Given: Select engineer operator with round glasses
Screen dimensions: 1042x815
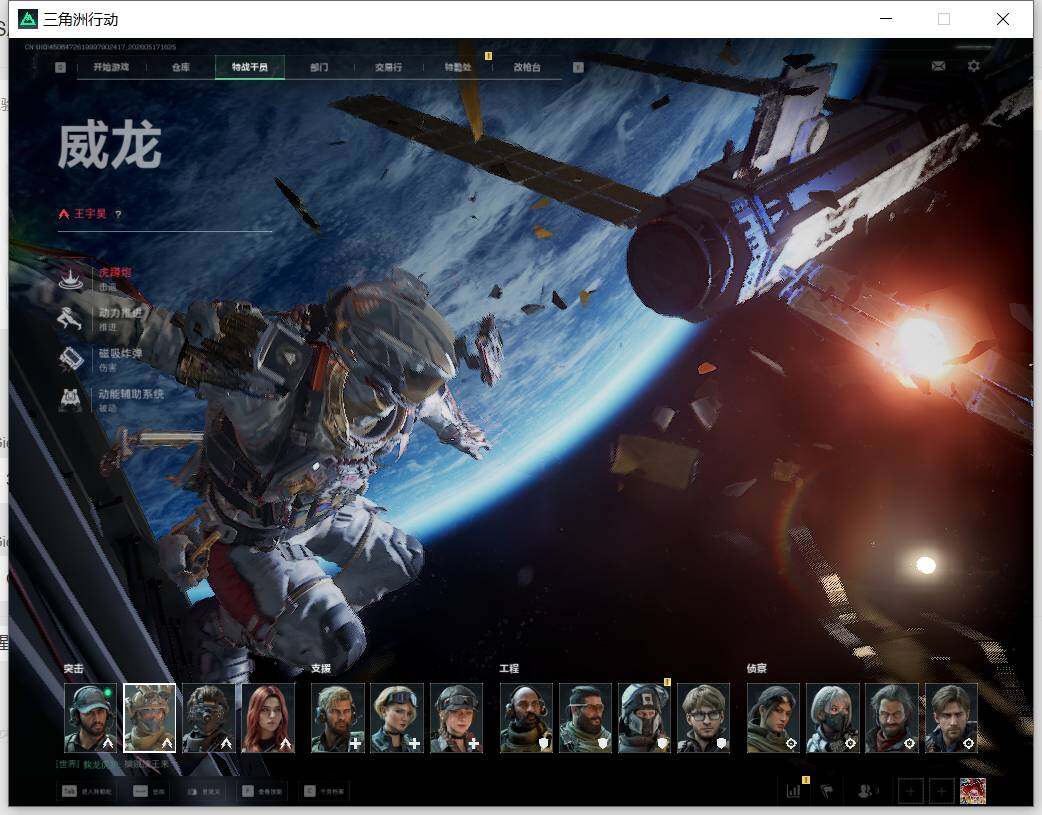Looking at the screenshot, I should tap(704, 718).
